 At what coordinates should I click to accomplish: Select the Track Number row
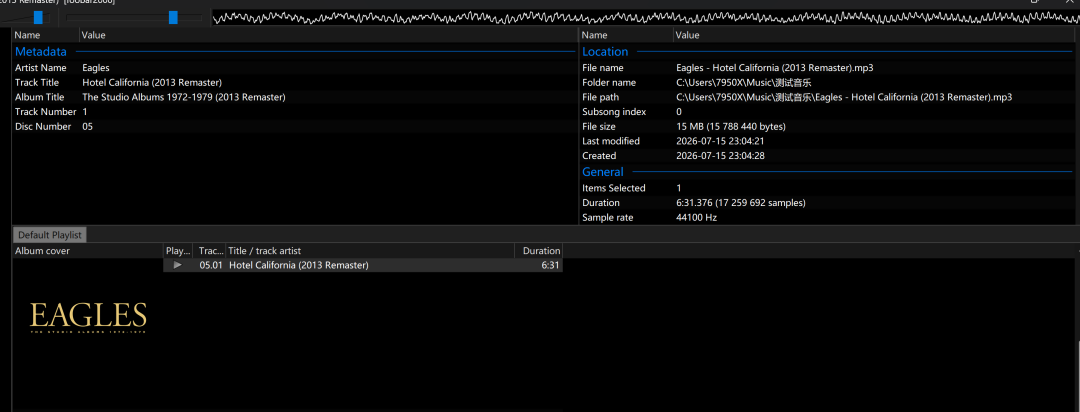coord(294,112)
